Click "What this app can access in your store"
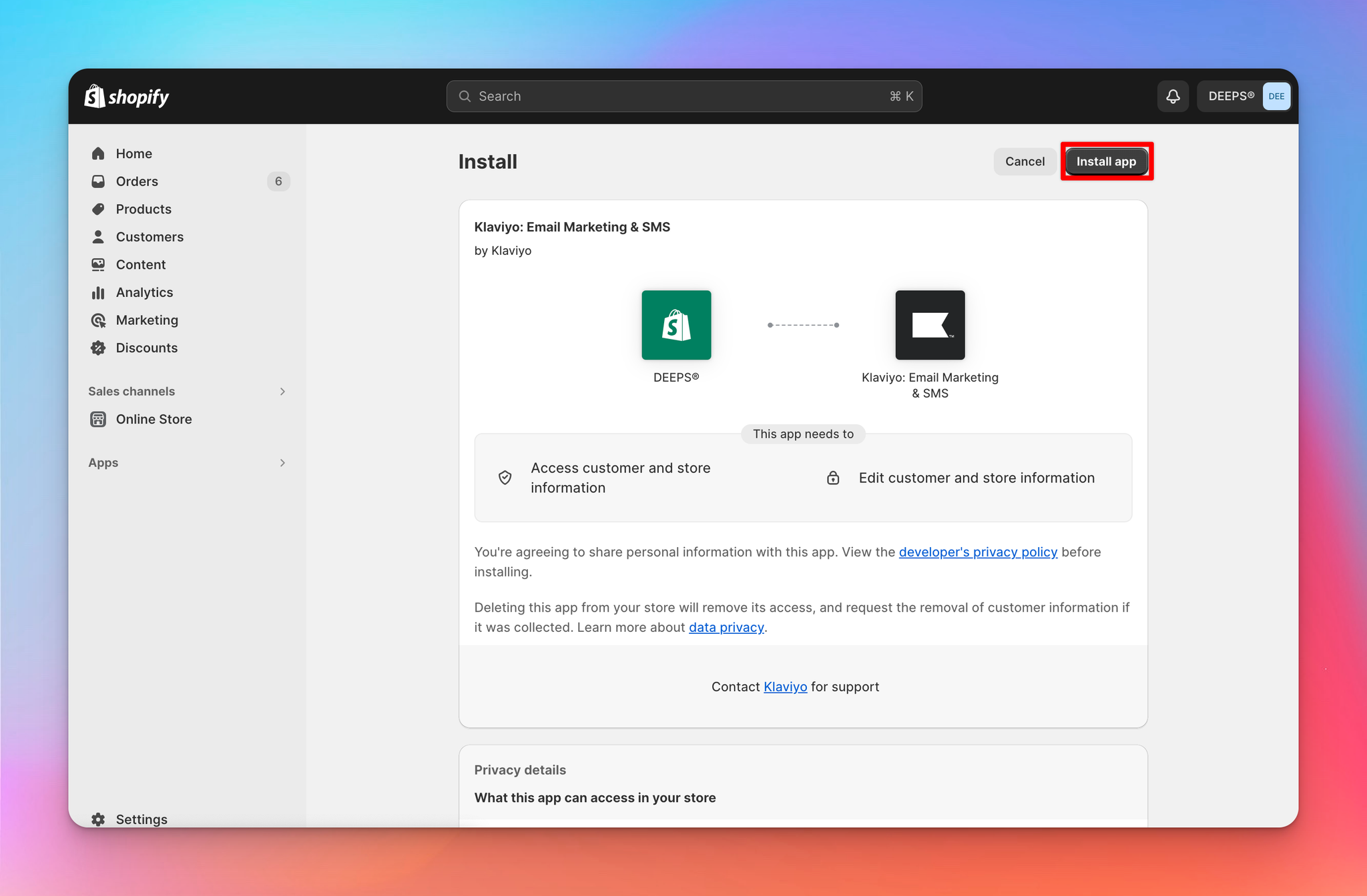The image size is (1367, 896). click(x=595, y=798)
